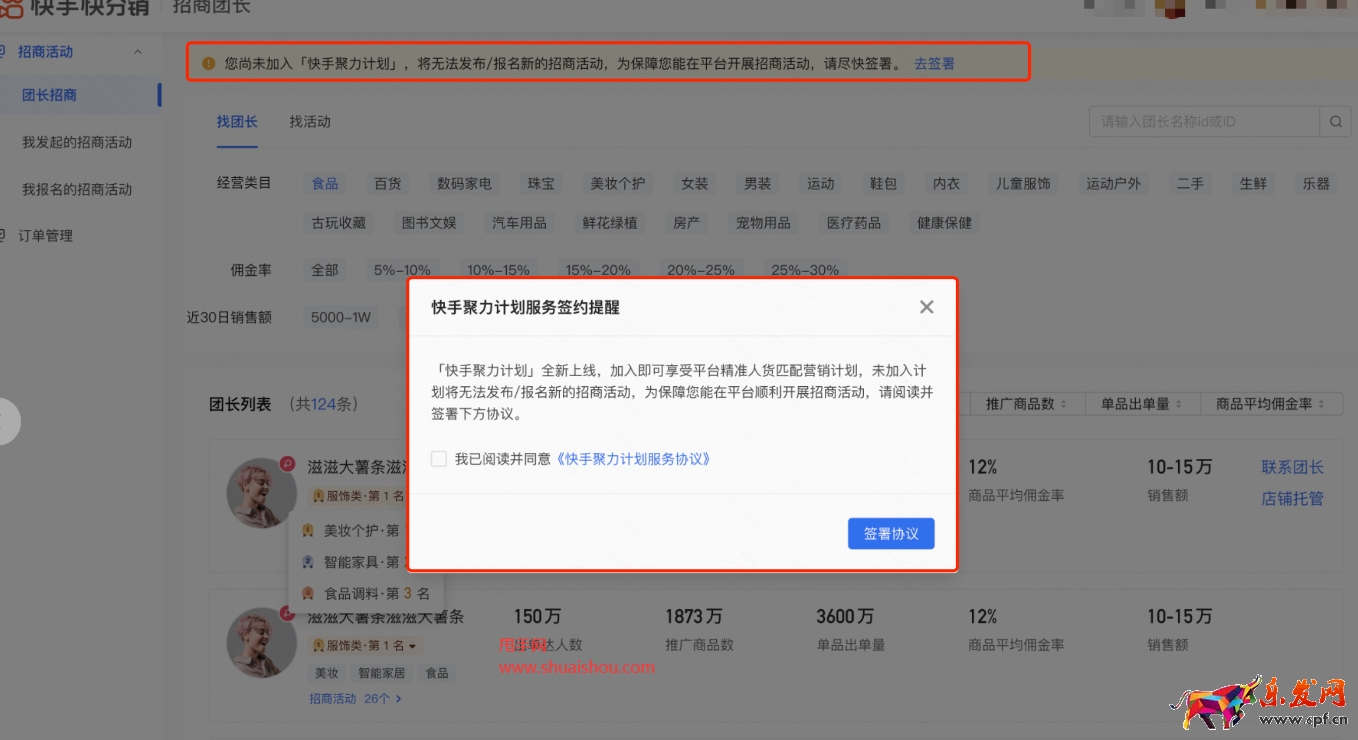Choose the 运动户外 category filter

[1114, 184]
